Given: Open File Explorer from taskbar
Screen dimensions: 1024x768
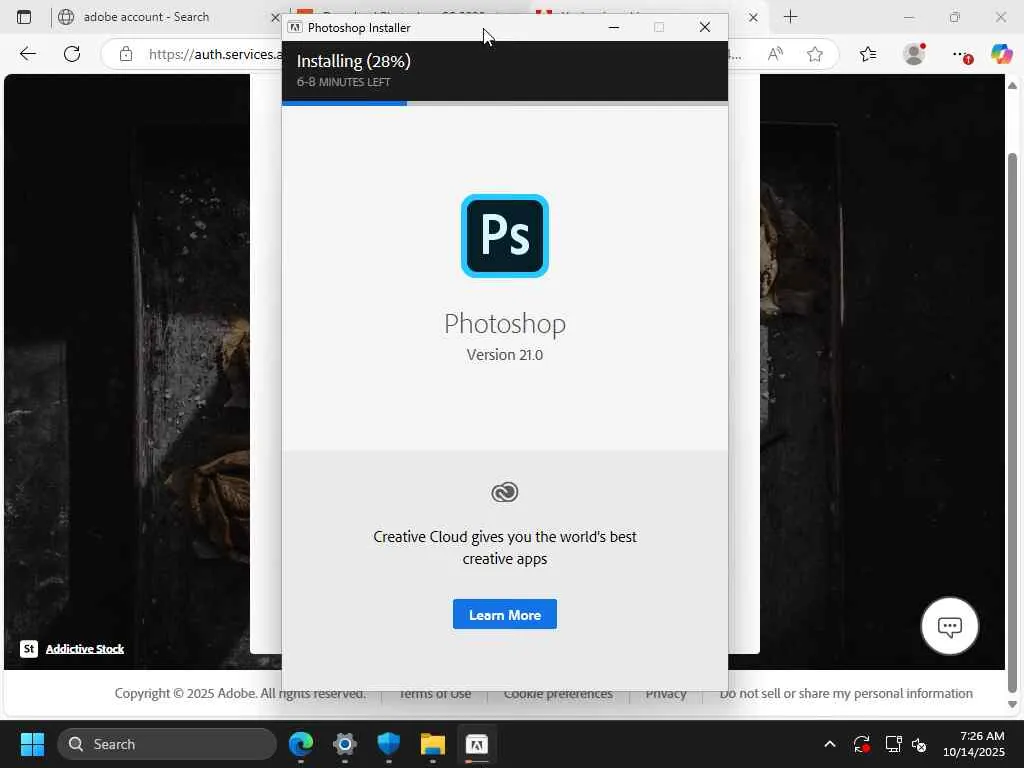Looking at the screenshot, I should coord(432,744).
